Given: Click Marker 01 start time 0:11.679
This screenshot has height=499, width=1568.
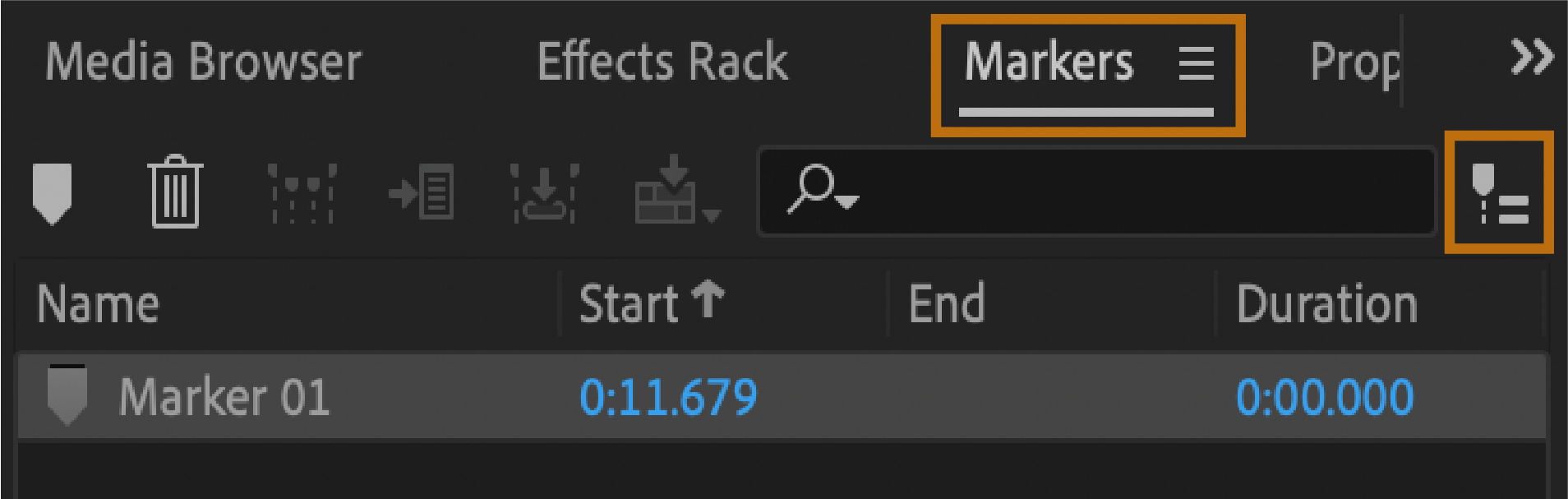Looking at the screenshot, I should pos(667,397).
